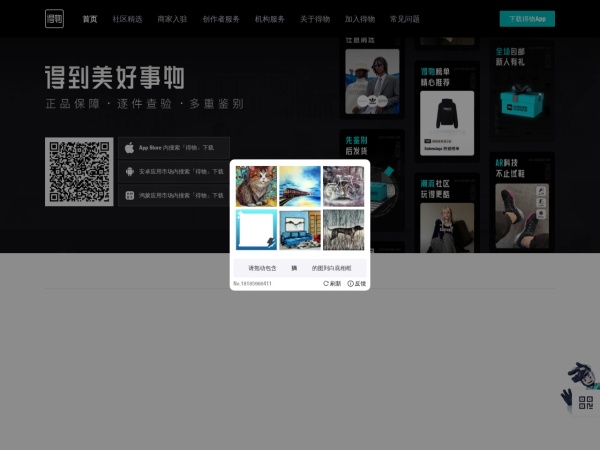Screen dimensions: 600x450
Task: Click the 正品保障 · 逐件查验 · 多重鉴别 tagline
Action: (x=145, y=104)
